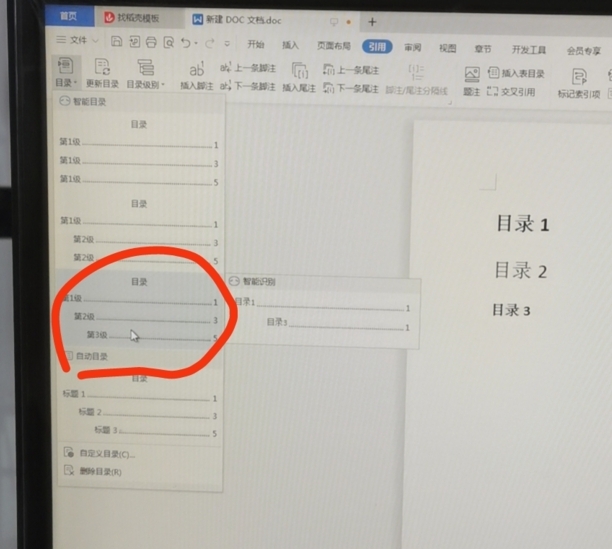The image size is (612, 549).
Task: Click 脚注/尾注分隔线 separator icon
Action: click(416, 73)
